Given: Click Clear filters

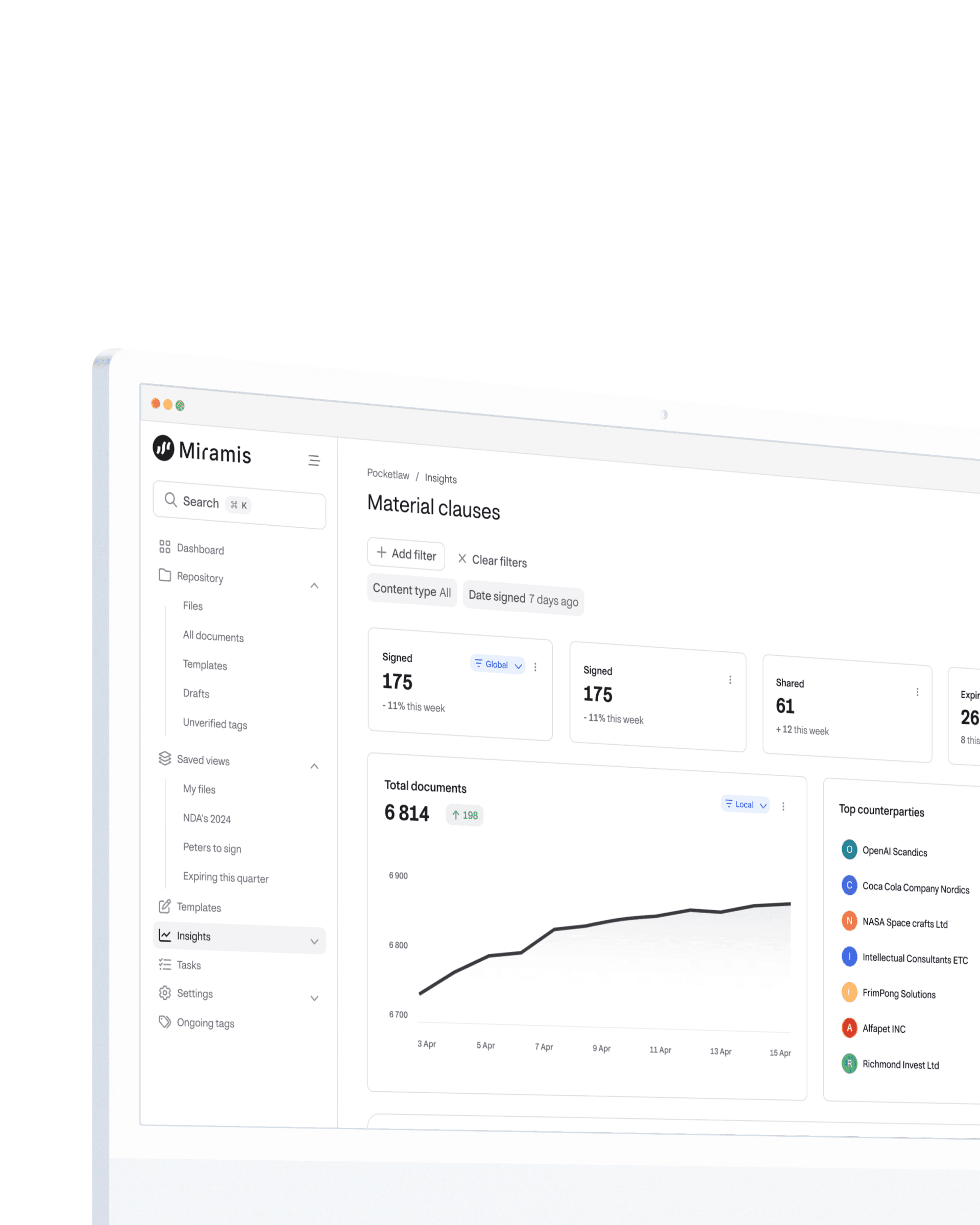Looking at the screenshot, I should tap(492, 560).
